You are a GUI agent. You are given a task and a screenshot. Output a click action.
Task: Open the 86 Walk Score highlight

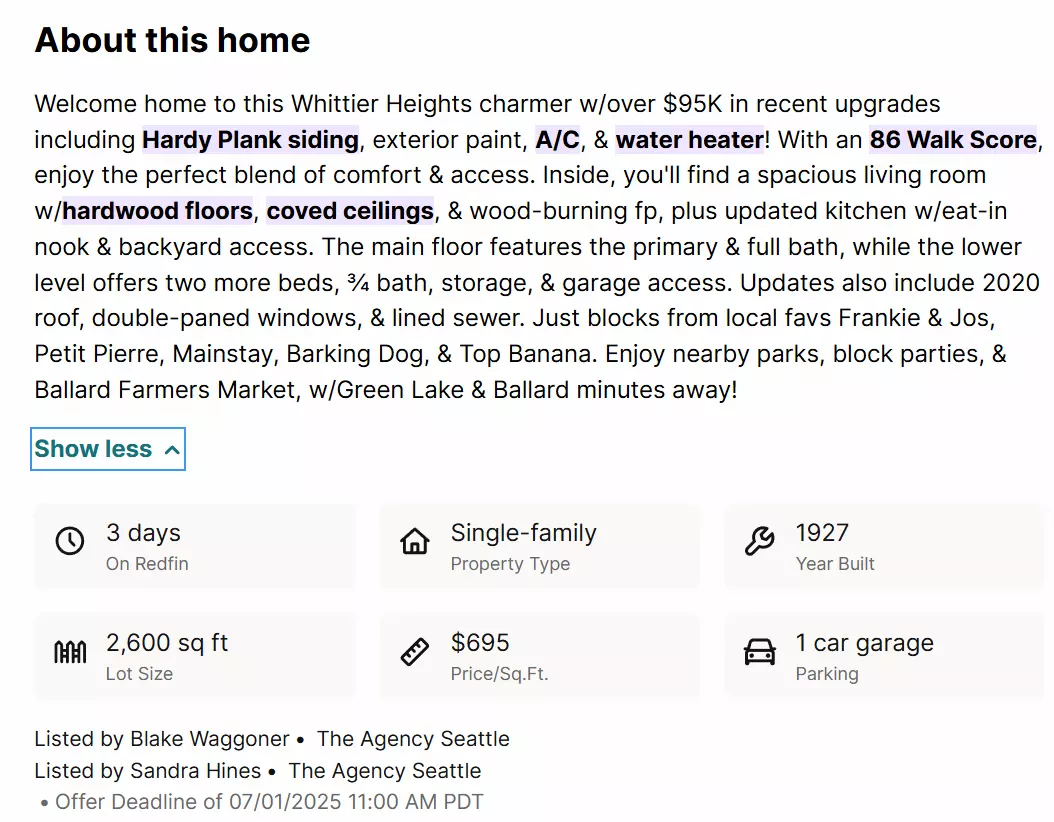[953, 140]
